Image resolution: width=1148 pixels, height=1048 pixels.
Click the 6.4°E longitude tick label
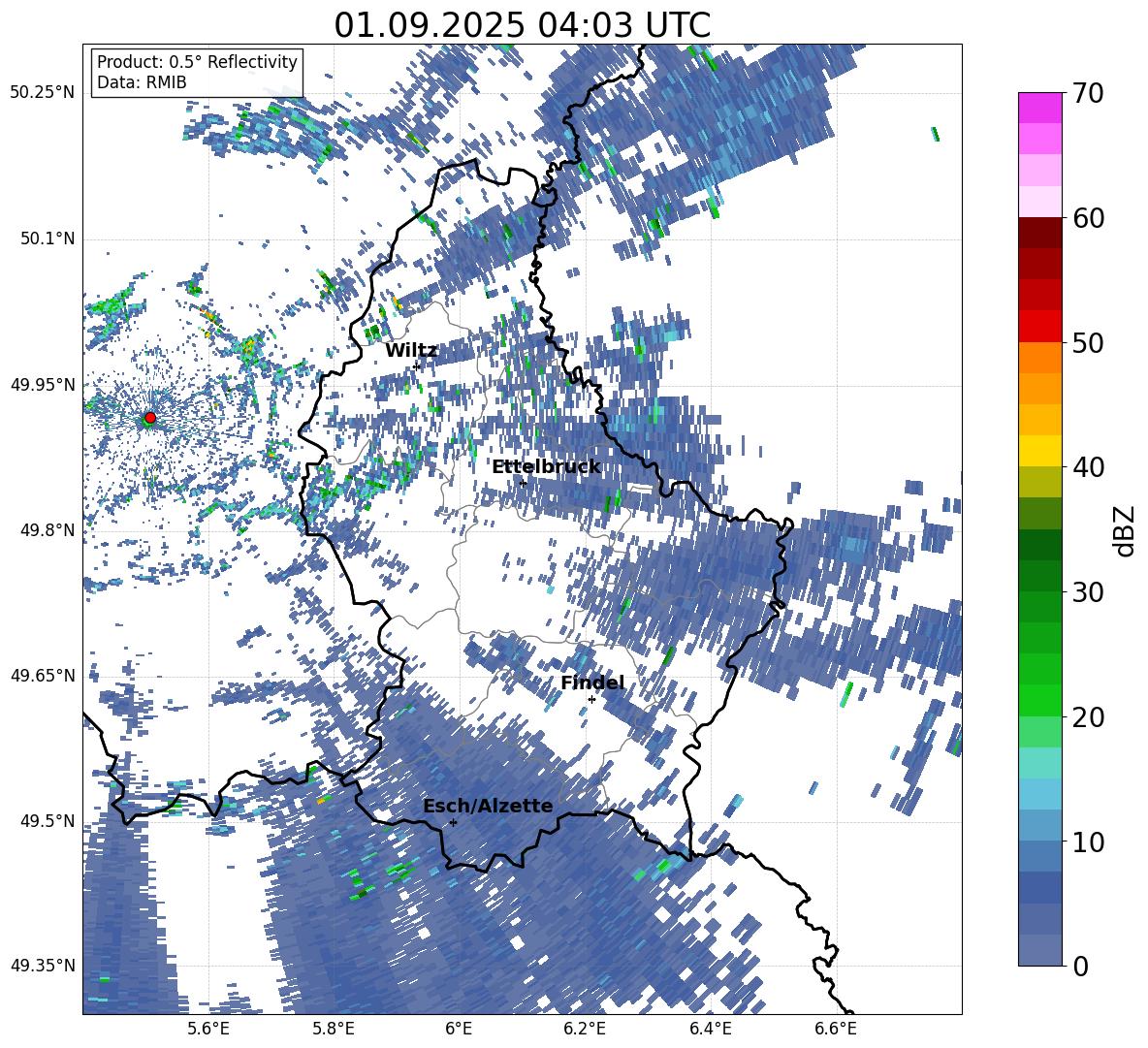coord(711,1029)
